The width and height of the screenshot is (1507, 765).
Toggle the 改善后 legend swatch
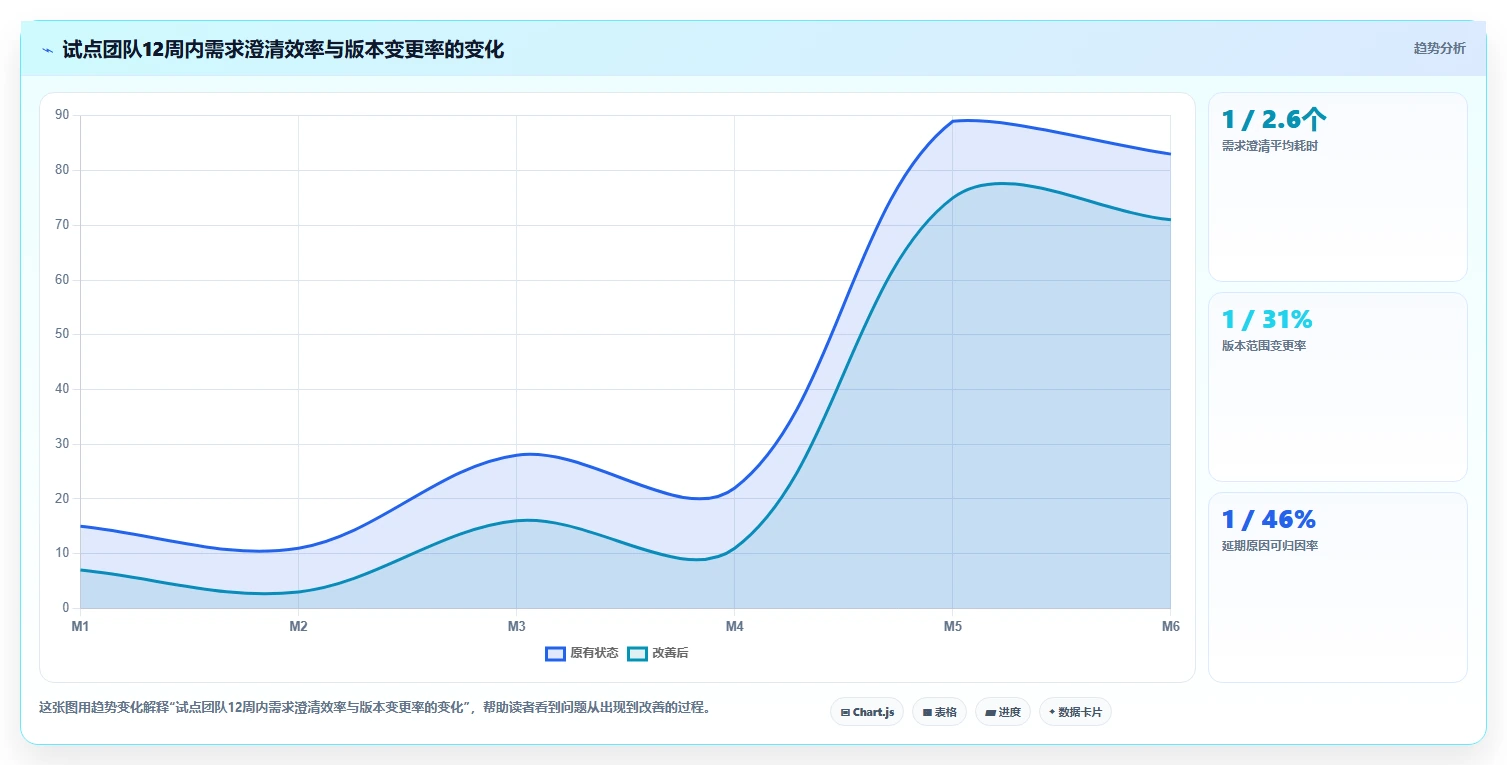click(x=637, y=653)
